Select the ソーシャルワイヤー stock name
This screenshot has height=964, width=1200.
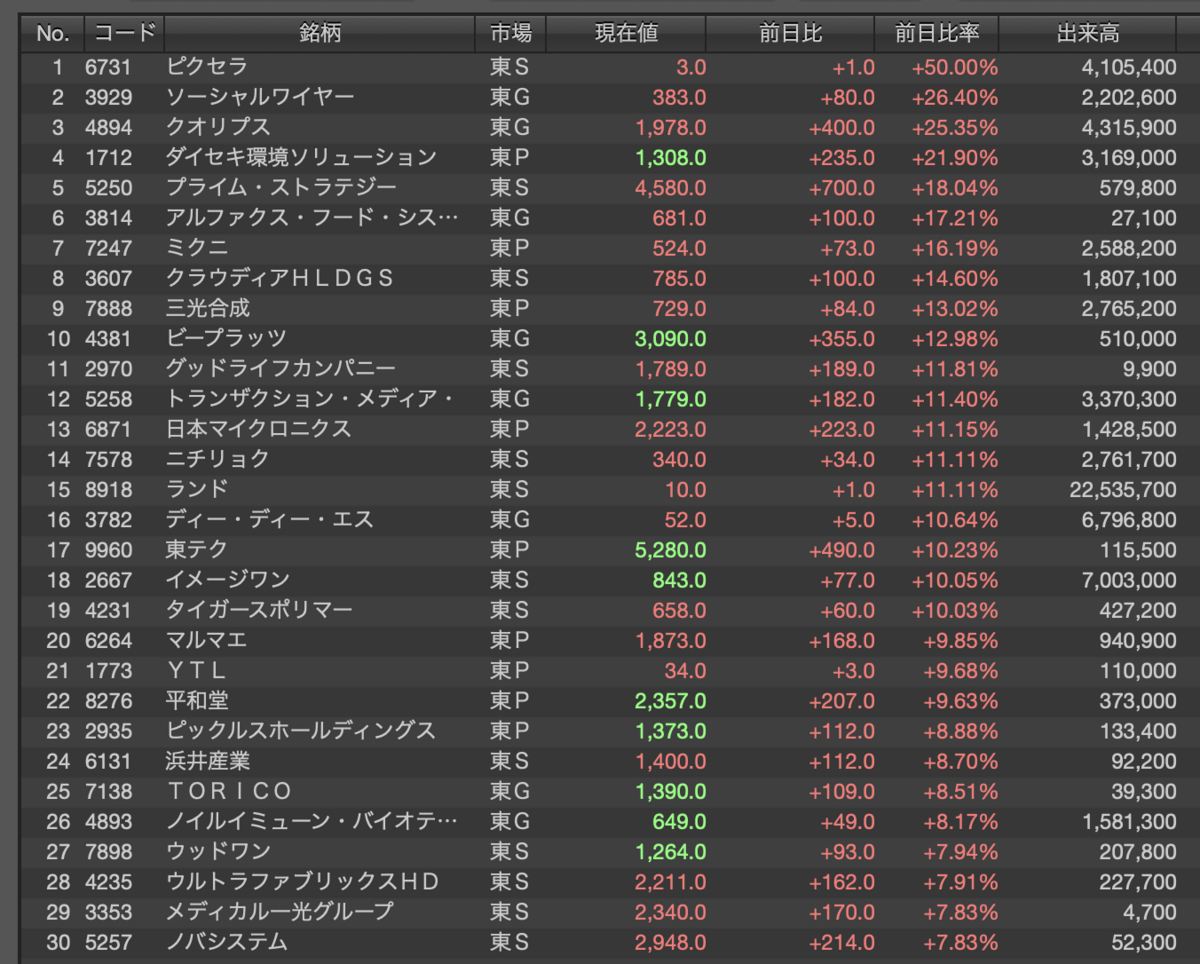[x=260, y=97]
